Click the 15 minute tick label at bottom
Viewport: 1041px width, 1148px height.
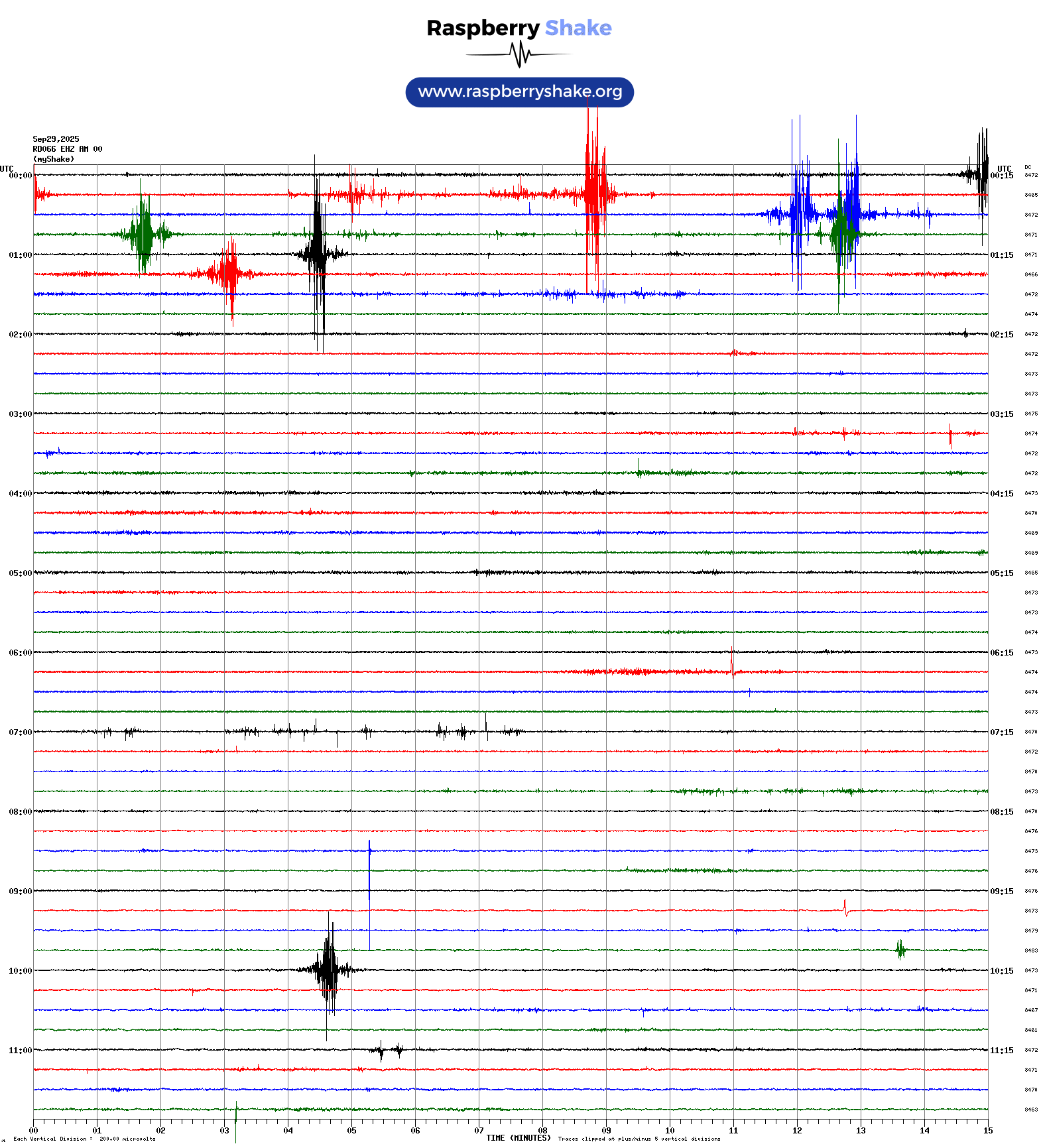pyautogui.click(x=988, y=1131)
